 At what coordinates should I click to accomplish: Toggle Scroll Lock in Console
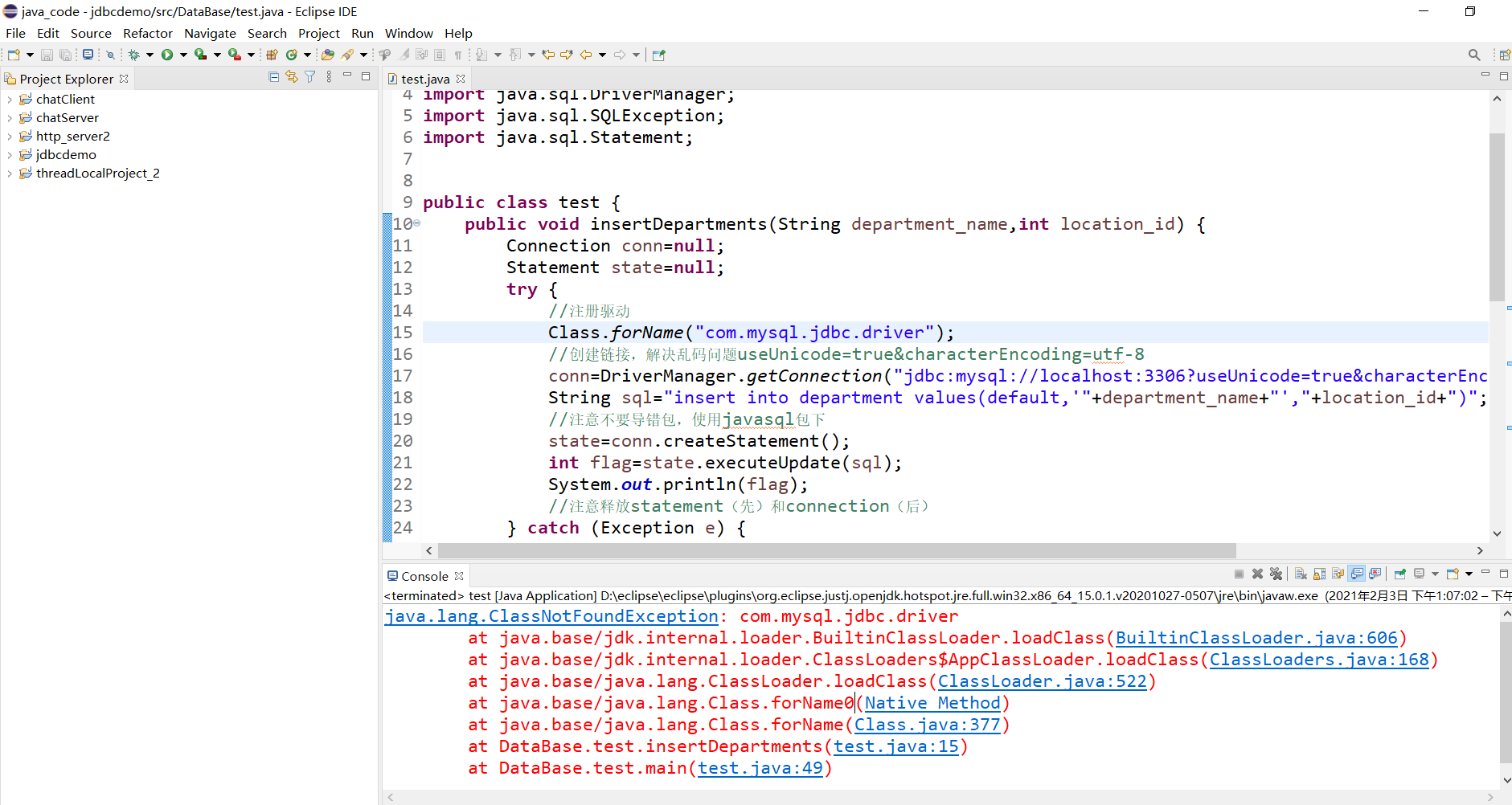pyautogui.click(x=1319, y=574)
